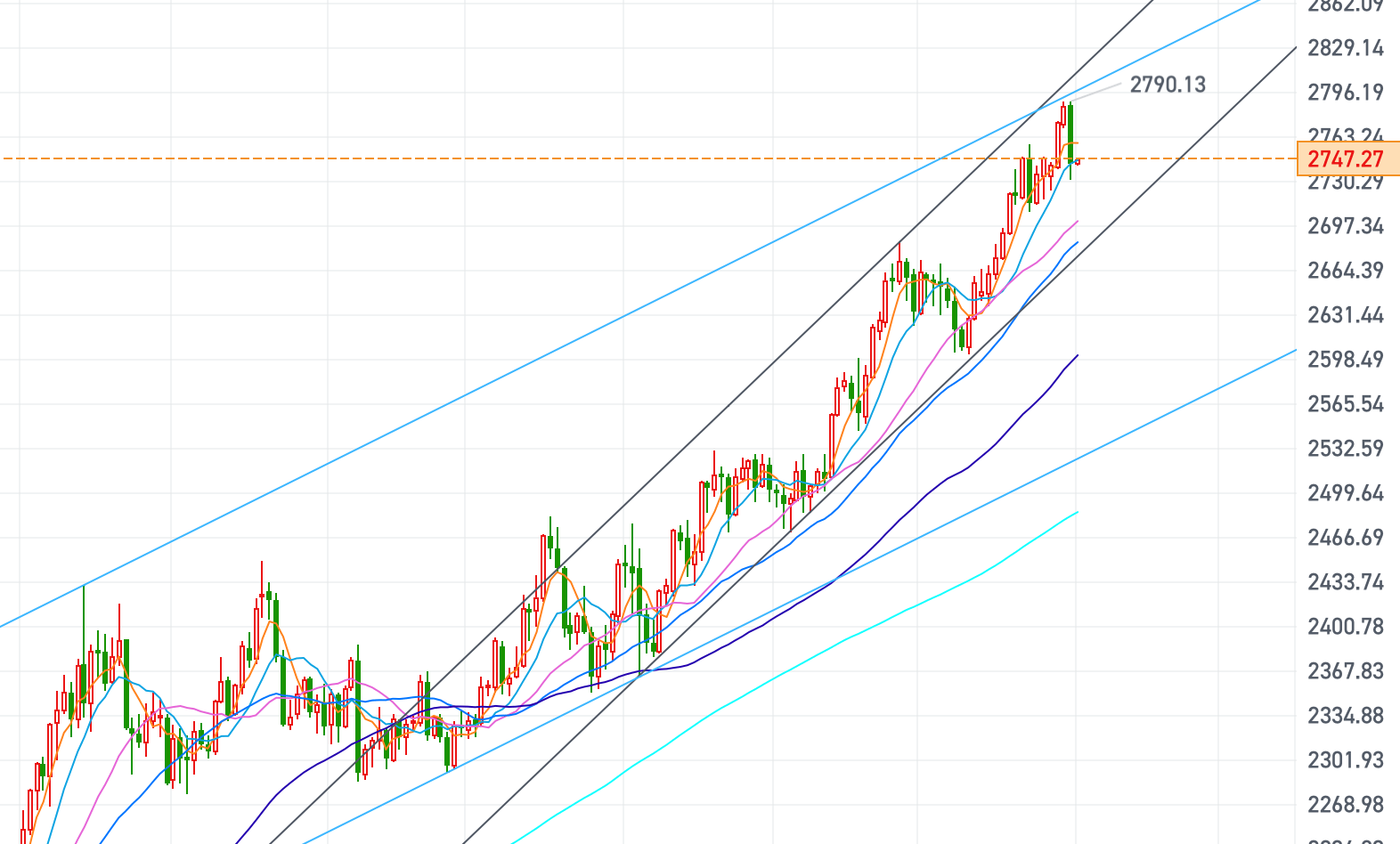Click the 2829.14 price axis label
The height and width of the screenshot is (844, 1400).
pyautogui.click(x=1346, y=48)
